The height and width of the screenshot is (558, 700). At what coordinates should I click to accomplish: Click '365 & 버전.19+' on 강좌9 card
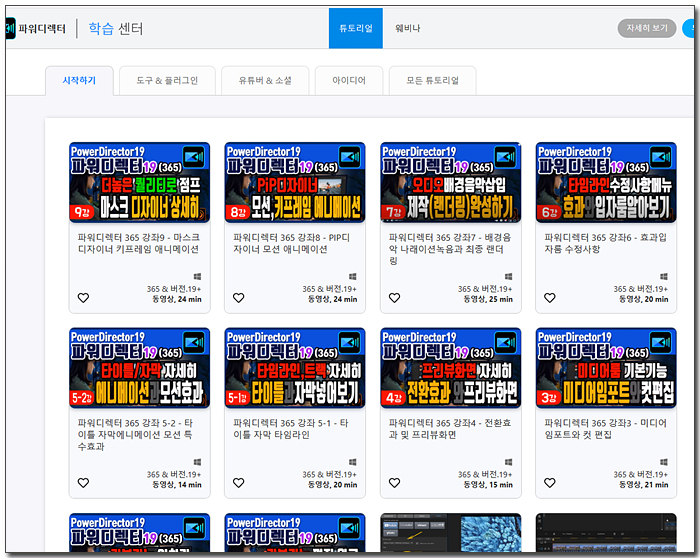click(174, 289)
